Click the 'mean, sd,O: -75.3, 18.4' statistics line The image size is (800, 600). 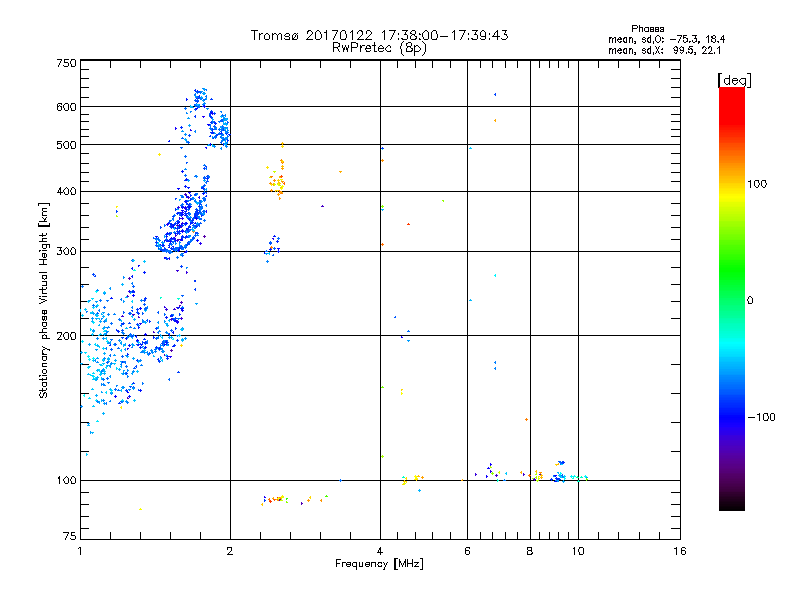click(x=666, y=39)
